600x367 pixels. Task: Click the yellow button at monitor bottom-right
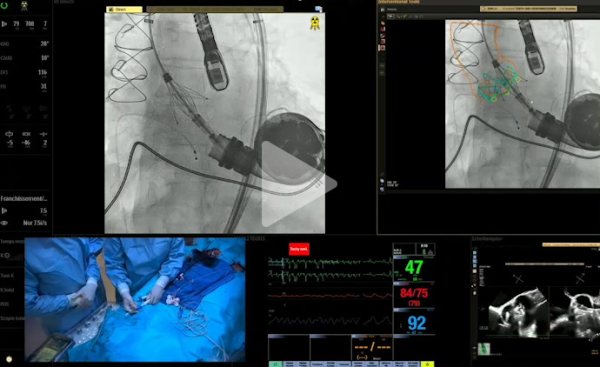pos(427,364)
